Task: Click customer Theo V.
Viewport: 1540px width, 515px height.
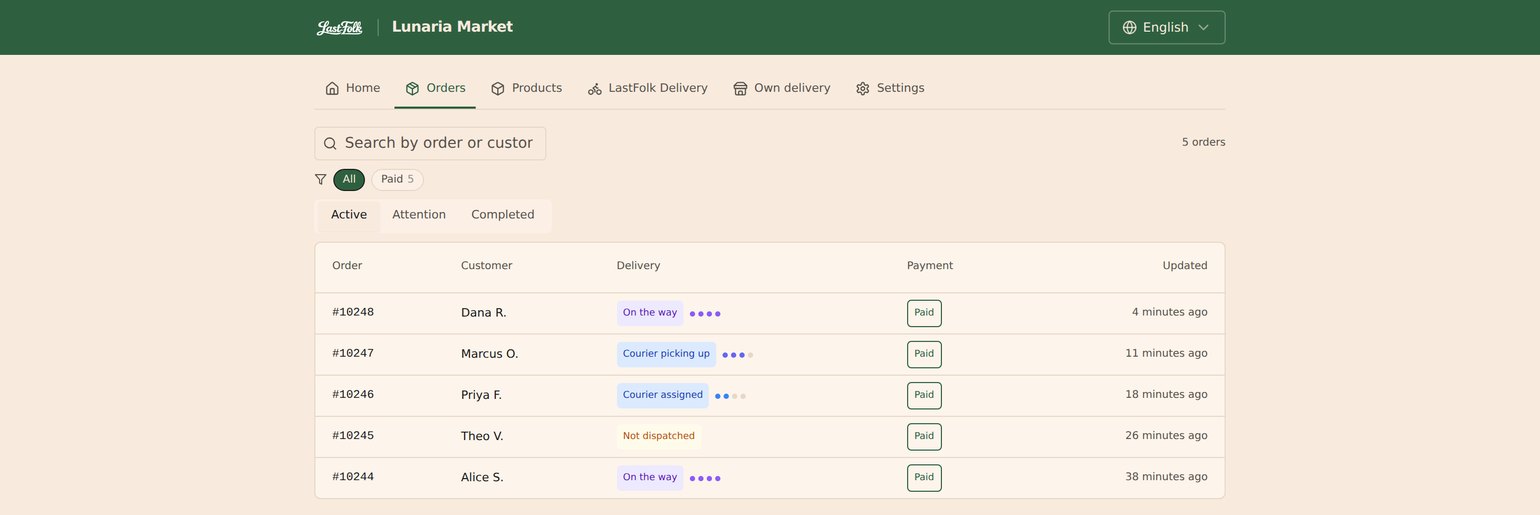Action: click(x=482, y=436)
